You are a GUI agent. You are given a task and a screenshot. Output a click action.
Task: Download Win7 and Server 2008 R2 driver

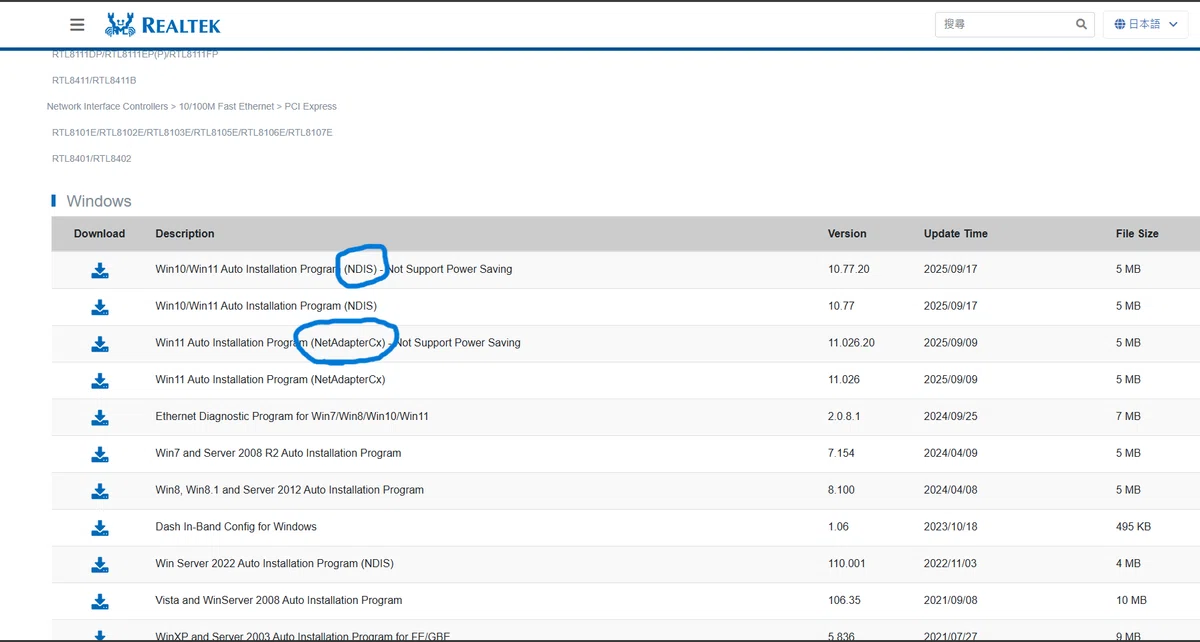tap(100, 454)
